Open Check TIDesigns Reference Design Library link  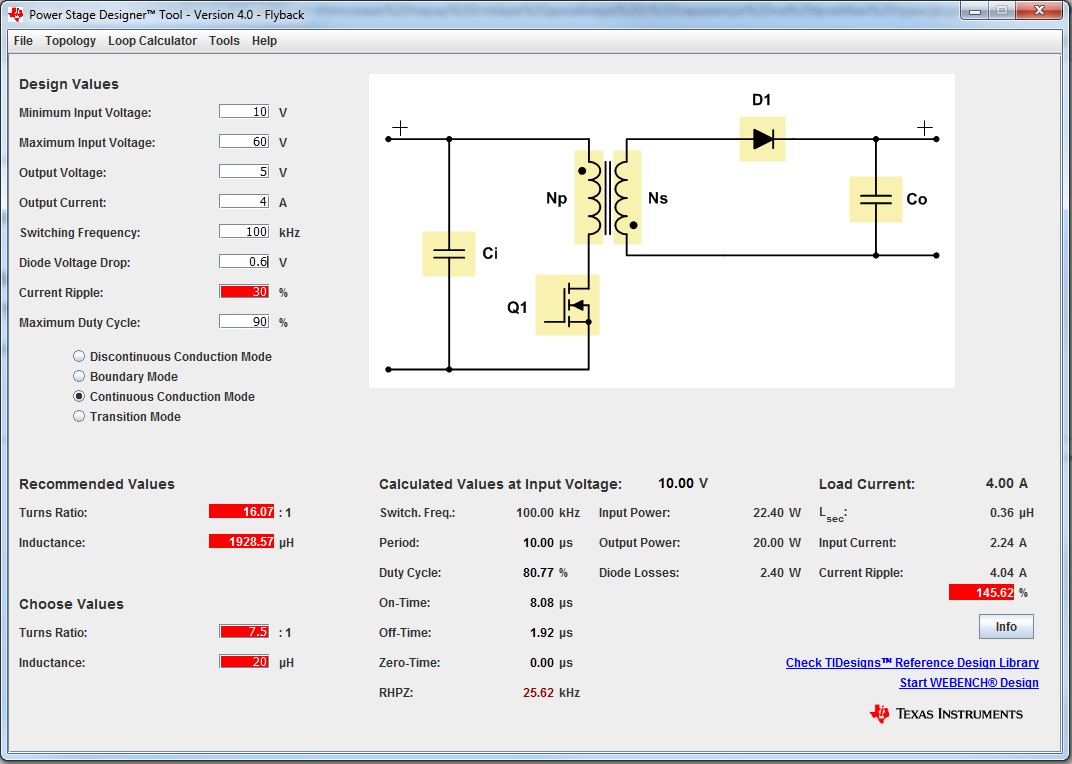click(x=912, y=663)
